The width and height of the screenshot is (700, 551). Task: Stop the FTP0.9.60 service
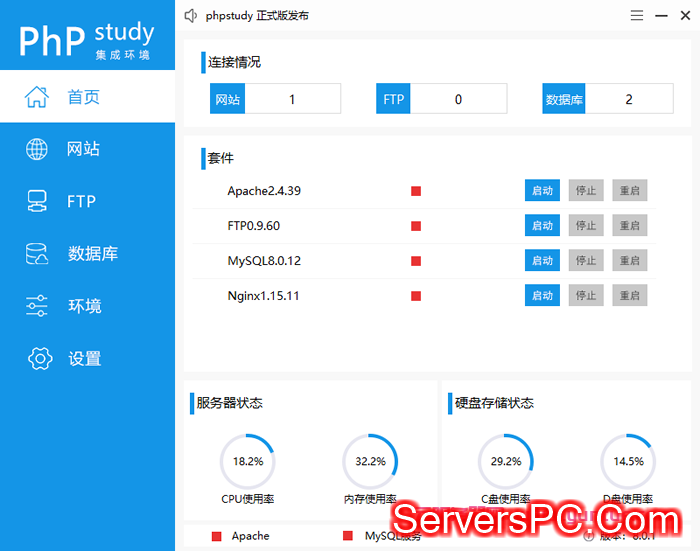point(586,226)
